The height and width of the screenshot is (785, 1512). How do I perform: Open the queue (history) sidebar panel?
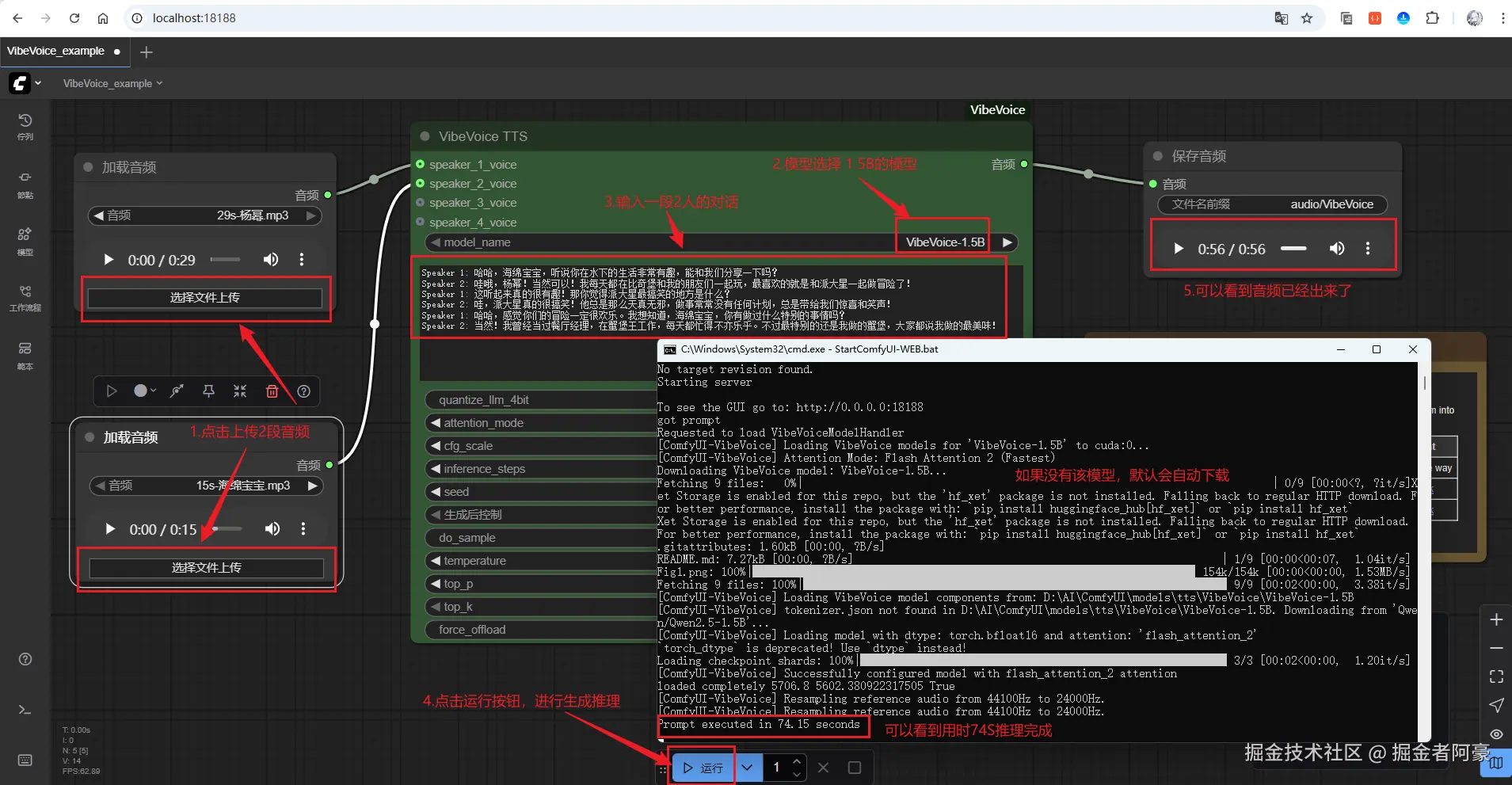(25, 126)
